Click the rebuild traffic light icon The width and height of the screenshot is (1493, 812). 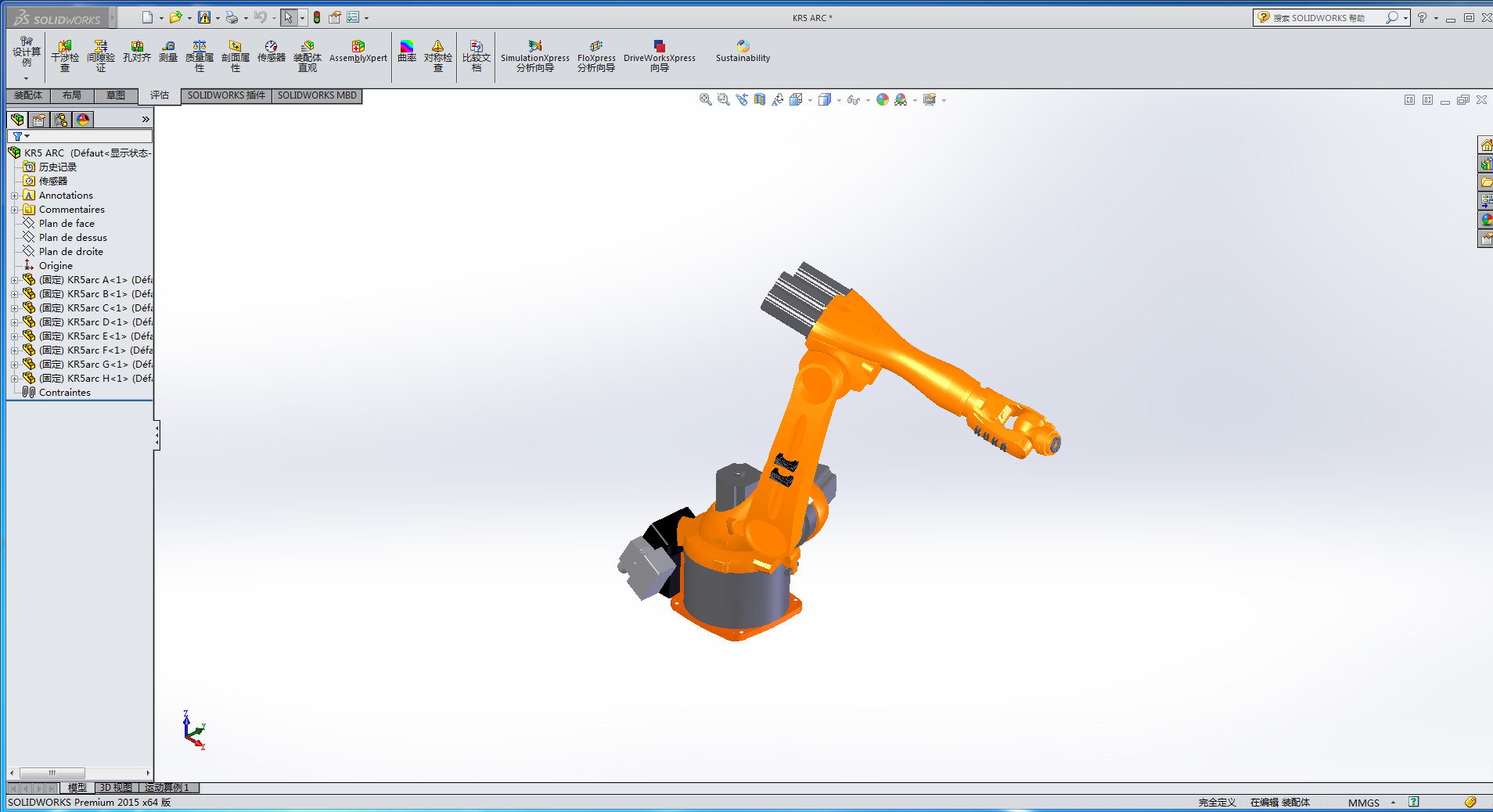tap(317, 17)
